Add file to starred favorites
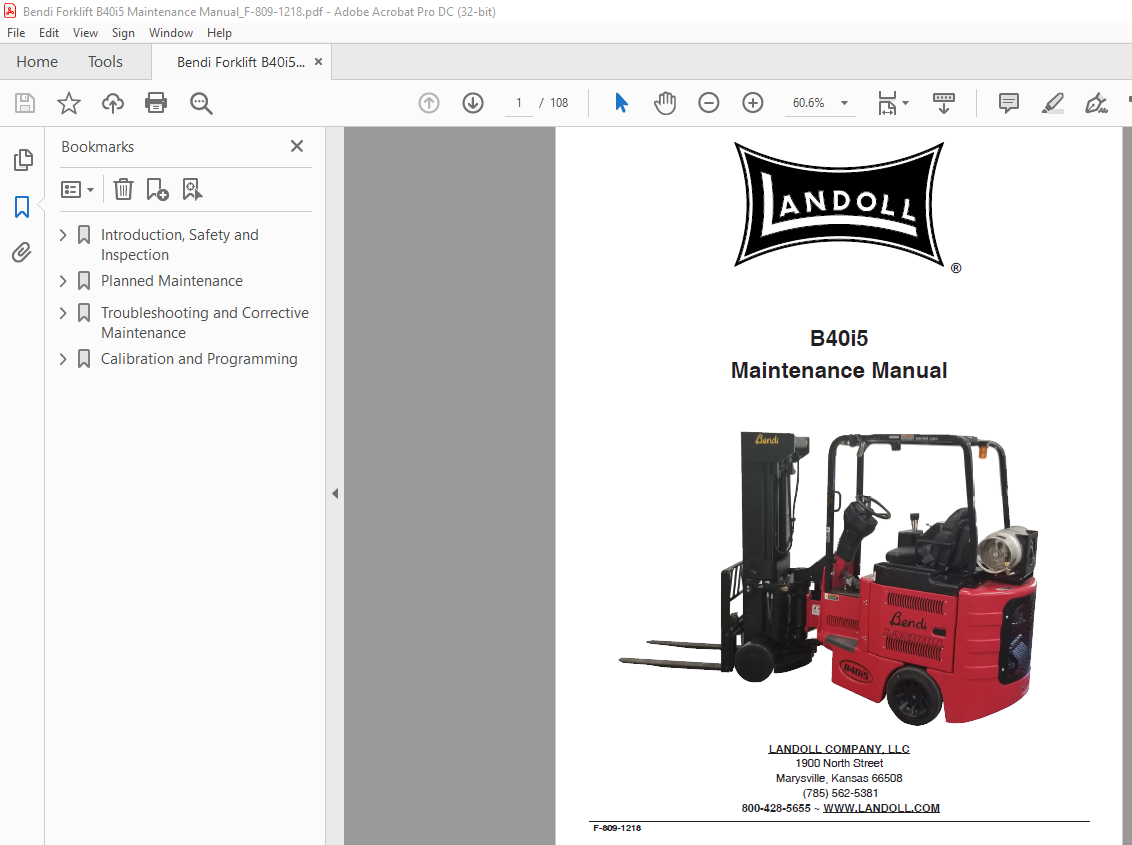Image resolution: width=1132 pixels, height=845 pixels. point(69,103)
